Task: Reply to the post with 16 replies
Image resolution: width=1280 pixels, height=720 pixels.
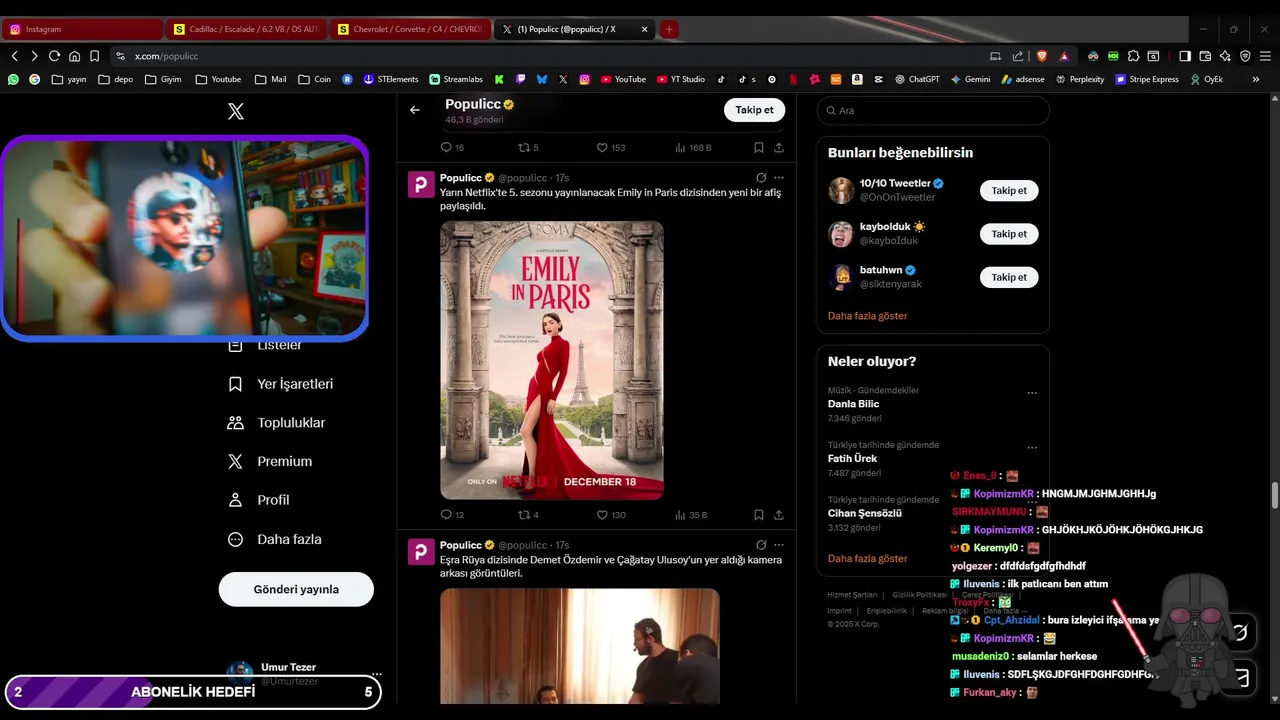Action: pos(446,147)
